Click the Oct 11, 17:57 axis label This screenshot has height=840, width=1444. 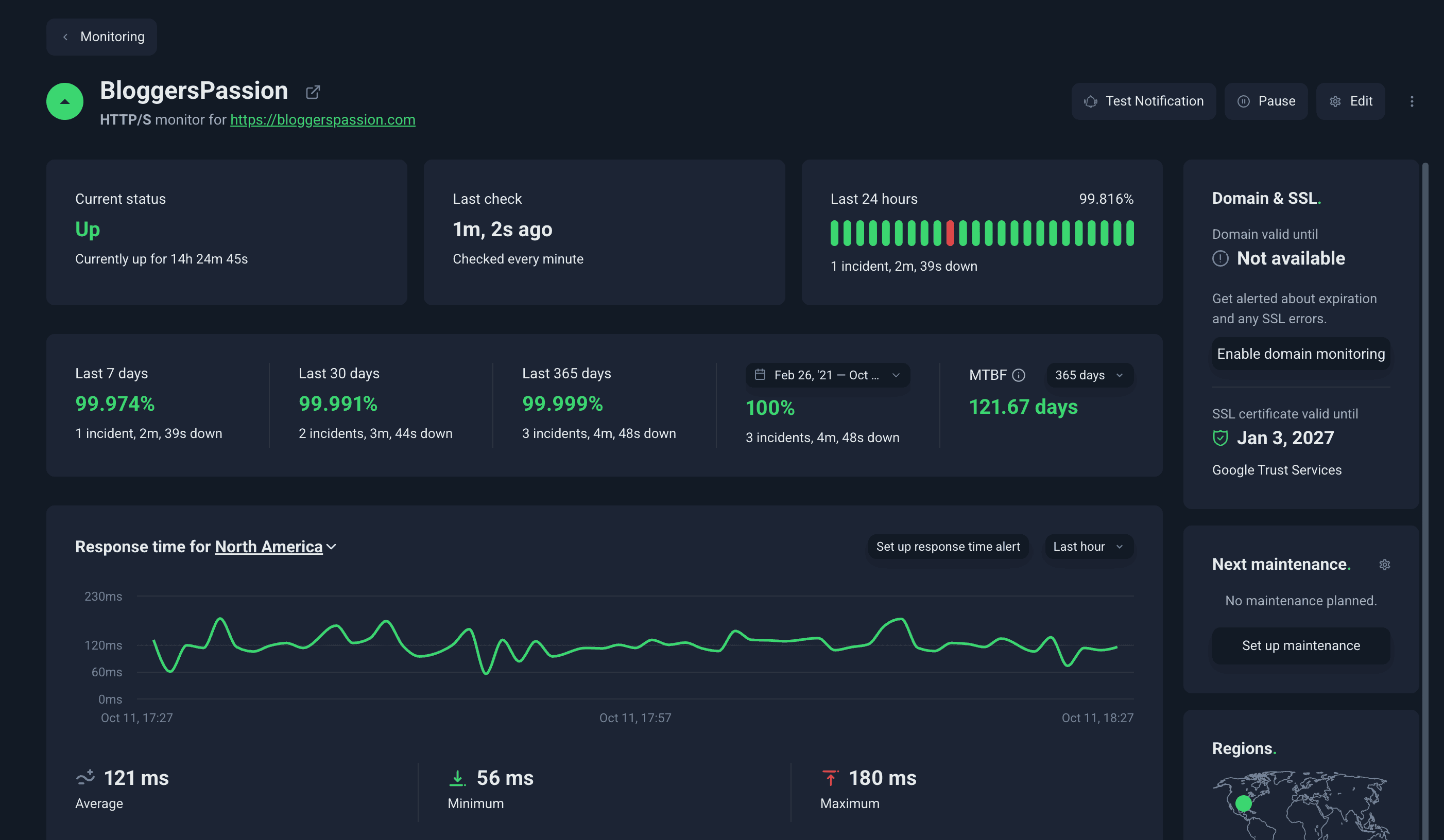pyautogui.click(x=635, y=718)
